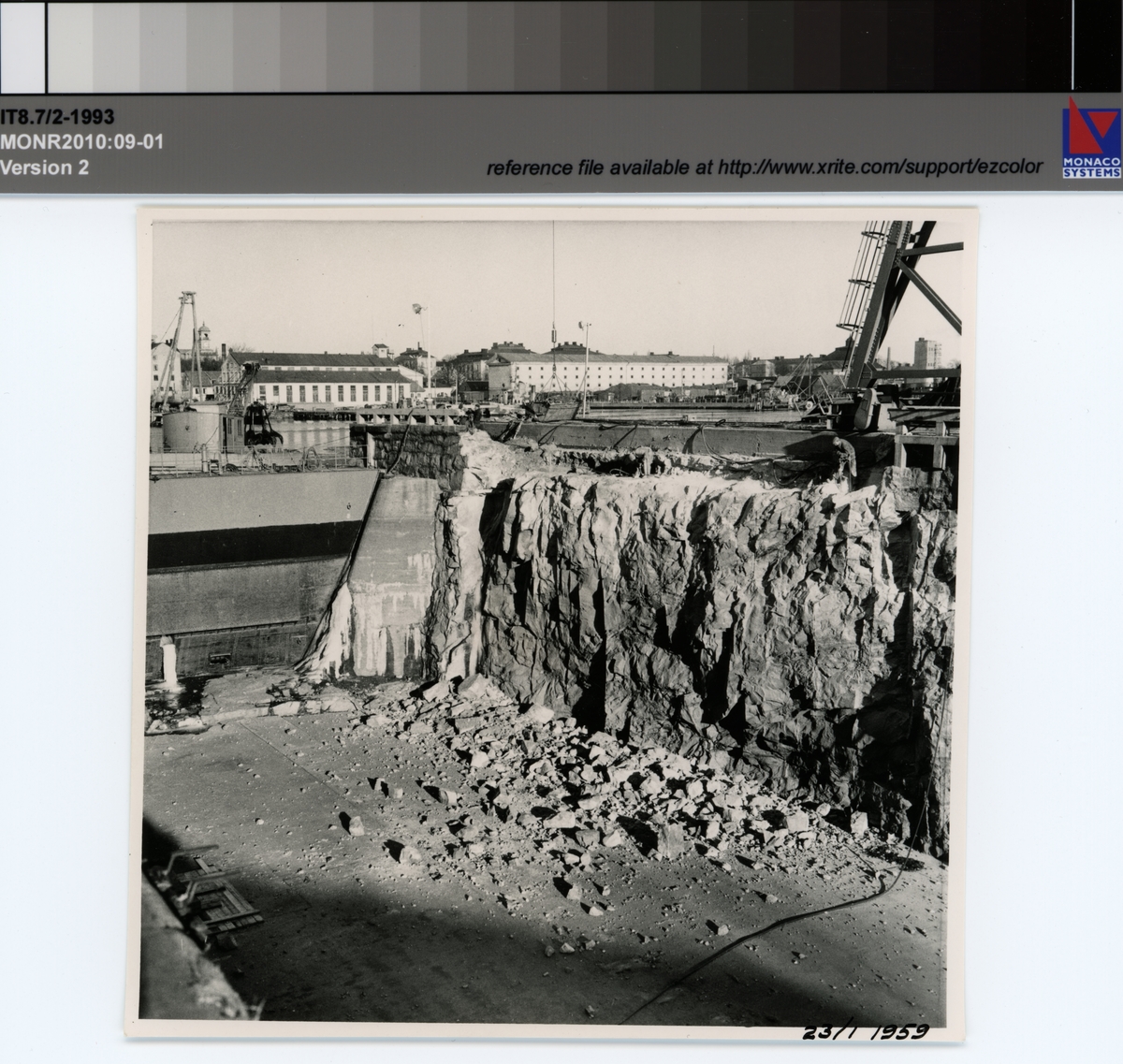The height and width of the screenshot is (1064, 1123).
Task: Pick the black patch at grayscale strip's right end
Action: point(1097,47)
